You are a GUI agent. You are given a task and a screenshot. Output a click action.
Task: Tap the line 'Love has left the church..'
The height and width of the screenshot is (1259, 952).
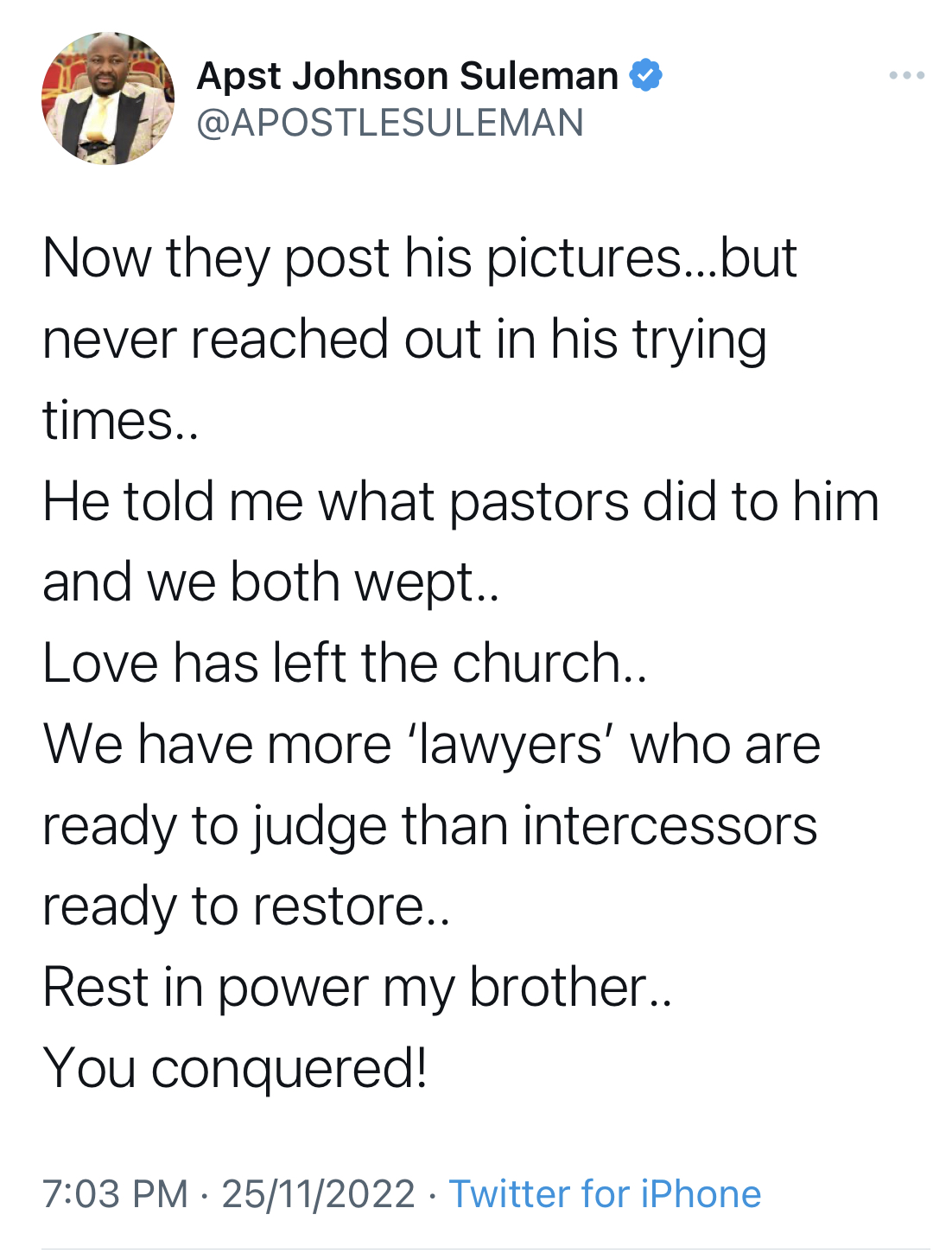coord(344,664)
